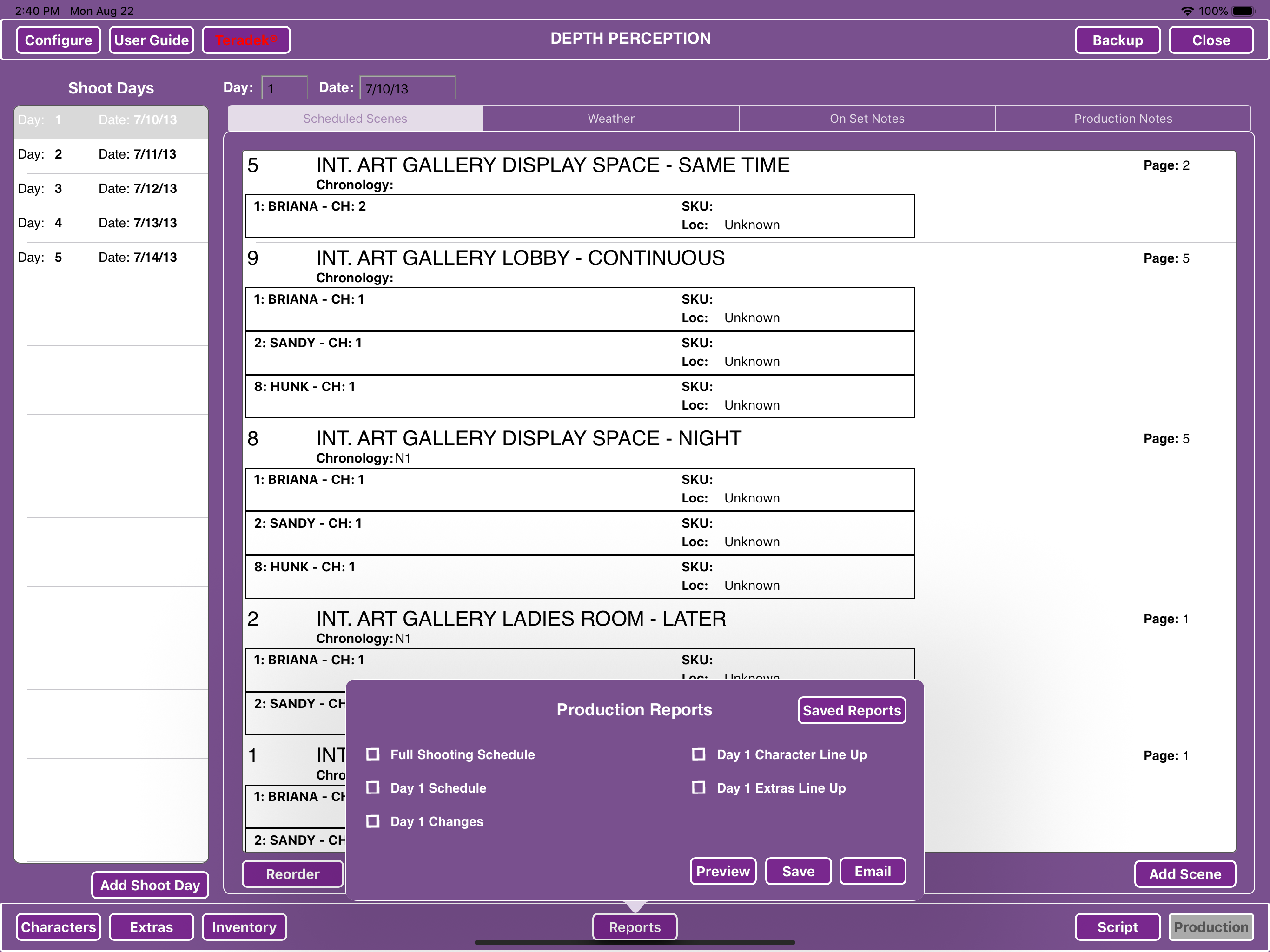Image resolution: width=1270 pixels, height=952 pixels.
Task: Open the Inventory section
Action: coord(245,927)
